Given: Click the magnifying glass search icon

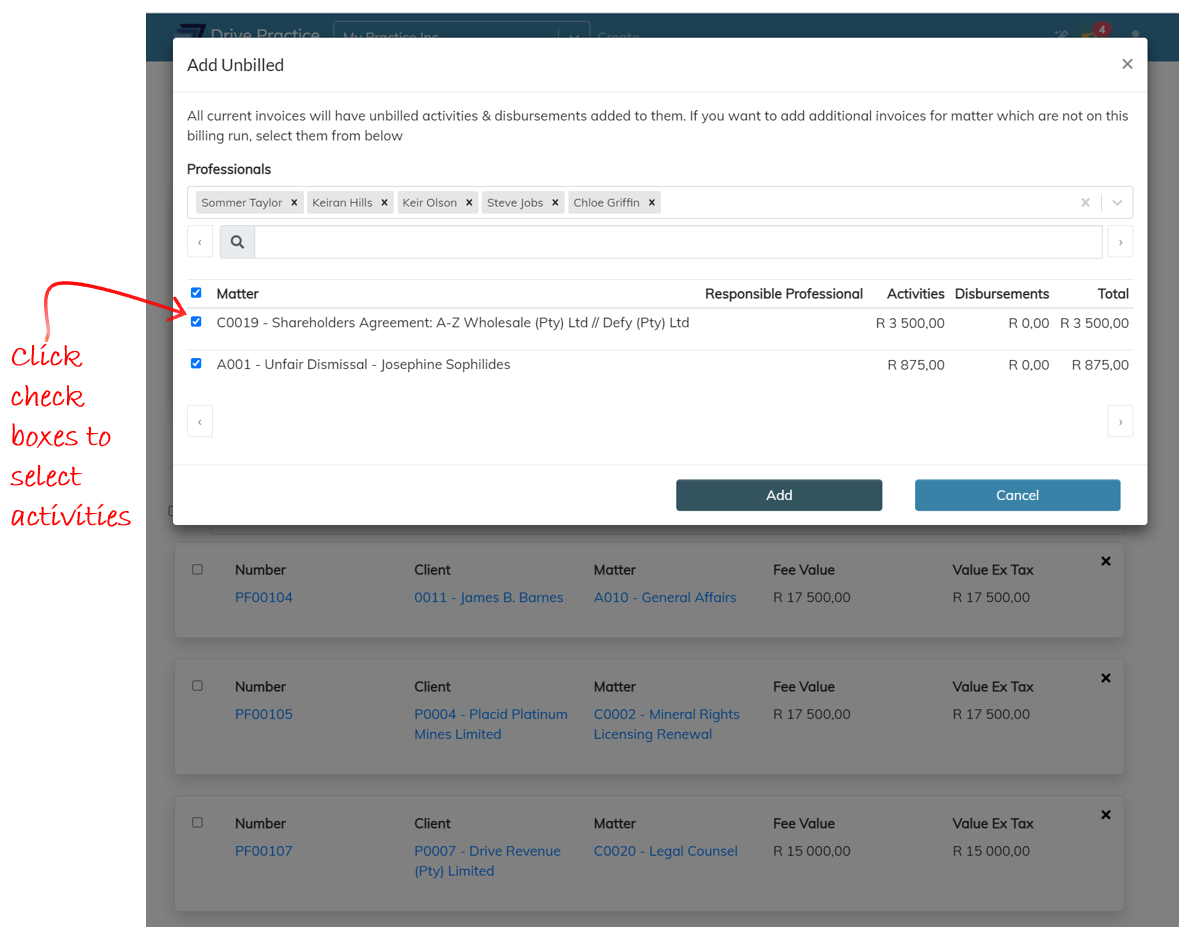Looking at the screenshot, I should click(x=237, y=242).
